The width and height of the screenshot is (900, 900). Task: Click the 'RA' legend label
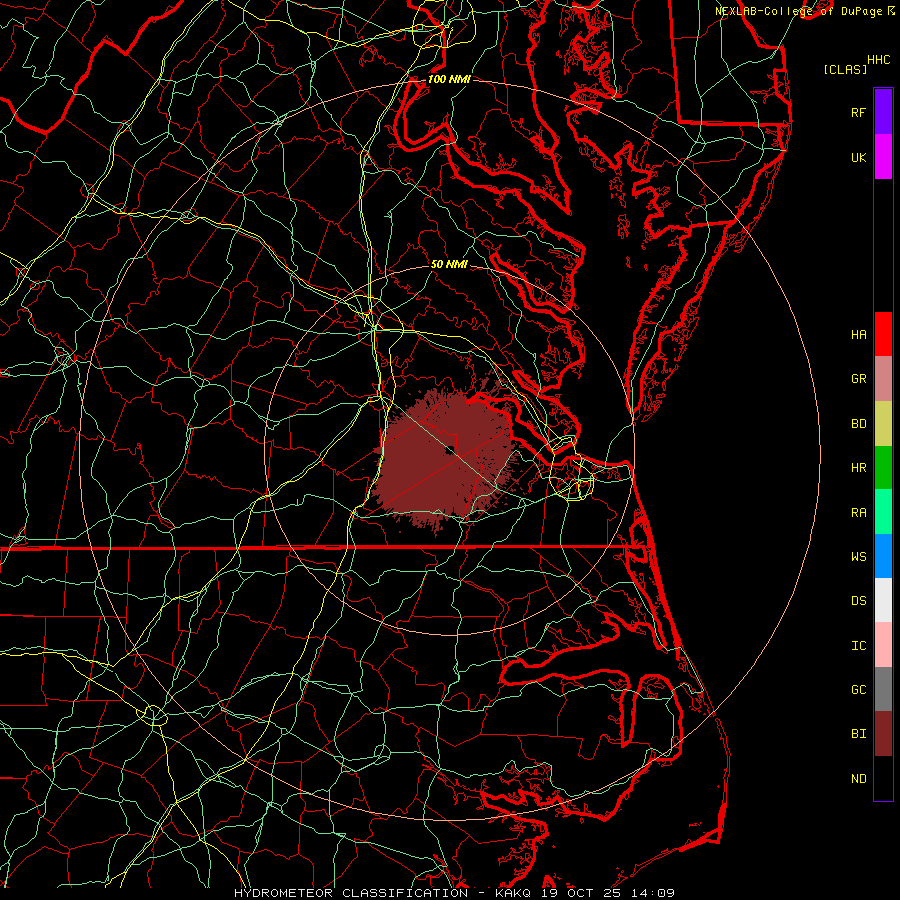coord(858,513)
